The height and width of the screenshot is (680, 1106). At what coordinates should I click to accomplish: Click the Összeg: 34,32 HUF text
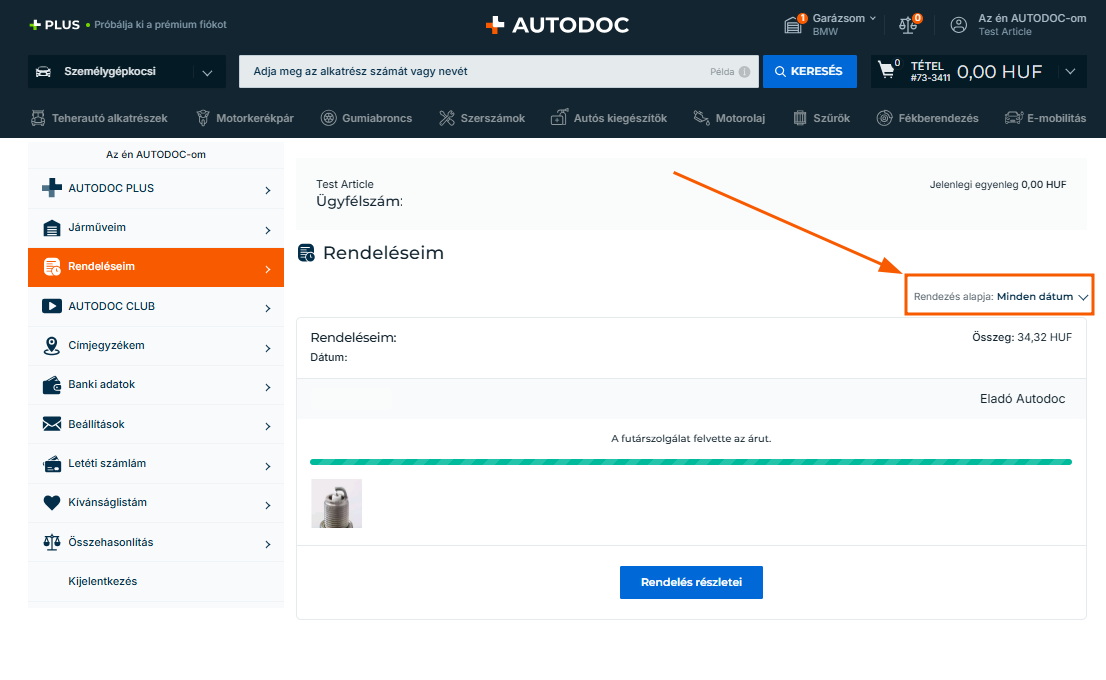[x=1022, y=337]
